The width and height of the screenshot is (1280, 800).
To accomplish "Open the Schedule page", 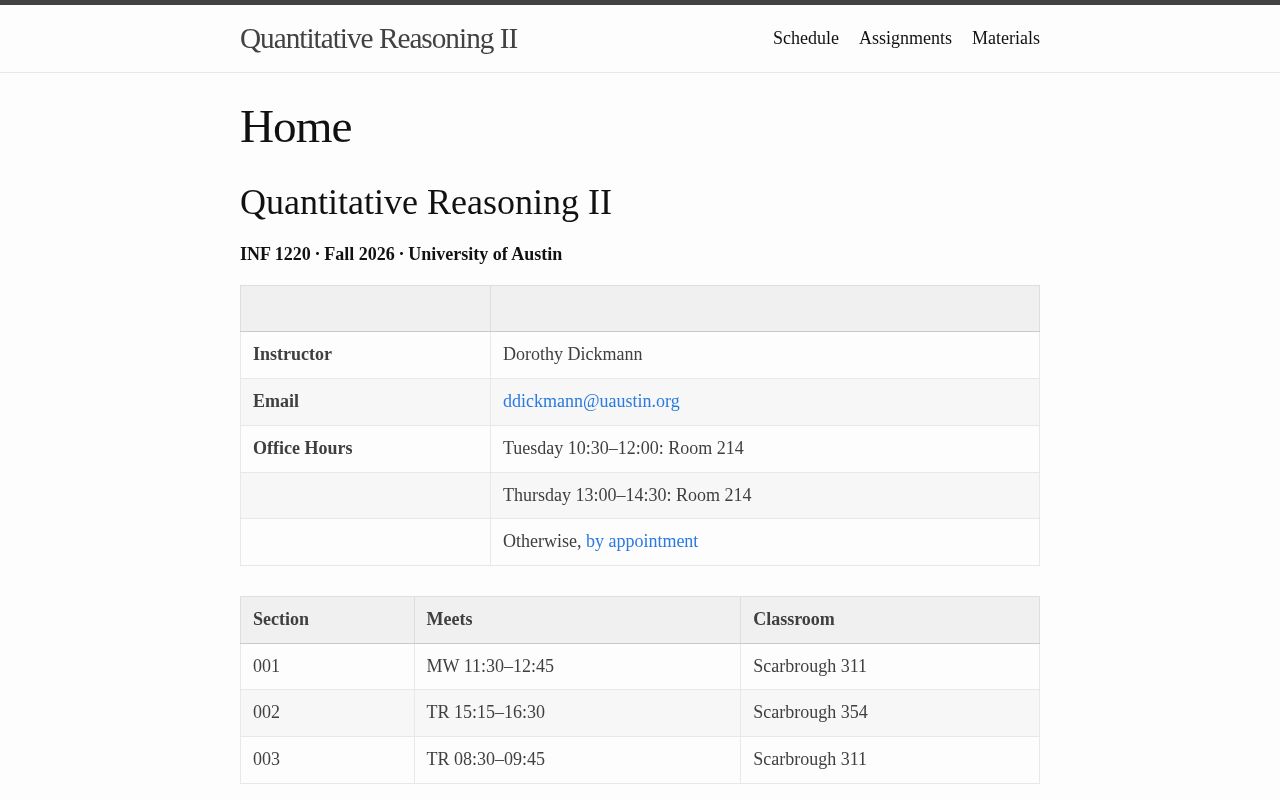I will click(806, 38).
